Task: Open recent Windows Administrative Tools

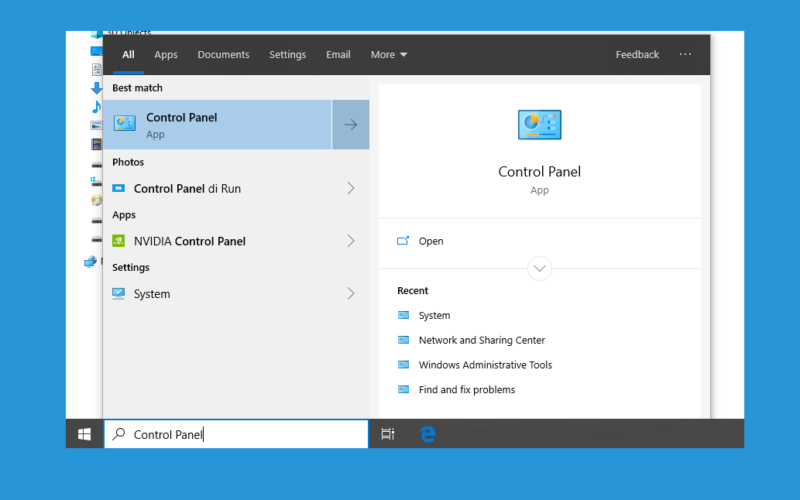Action: [485, 365]
